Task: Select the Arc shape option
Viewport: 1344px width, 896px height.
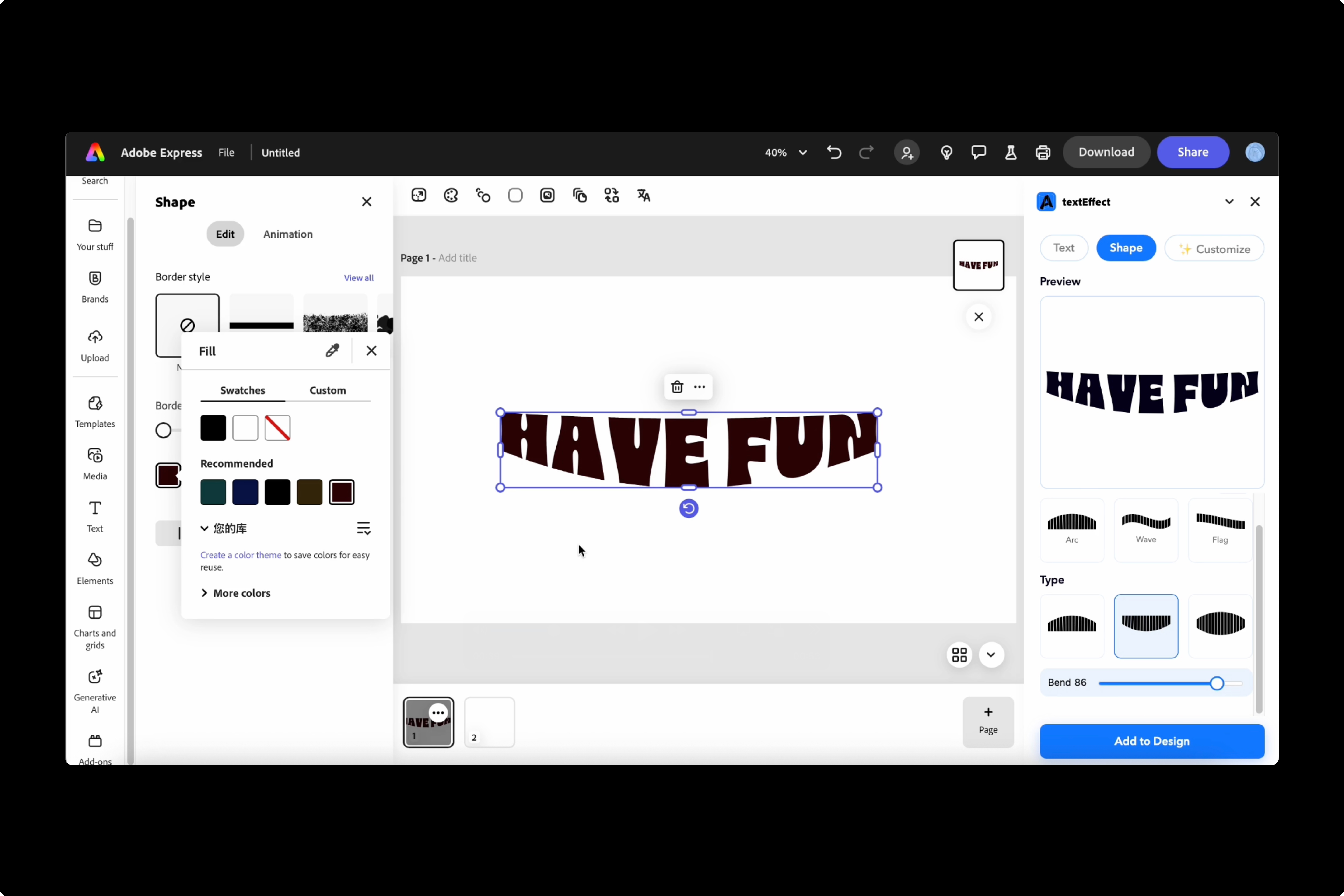Action: [1071, 528]
